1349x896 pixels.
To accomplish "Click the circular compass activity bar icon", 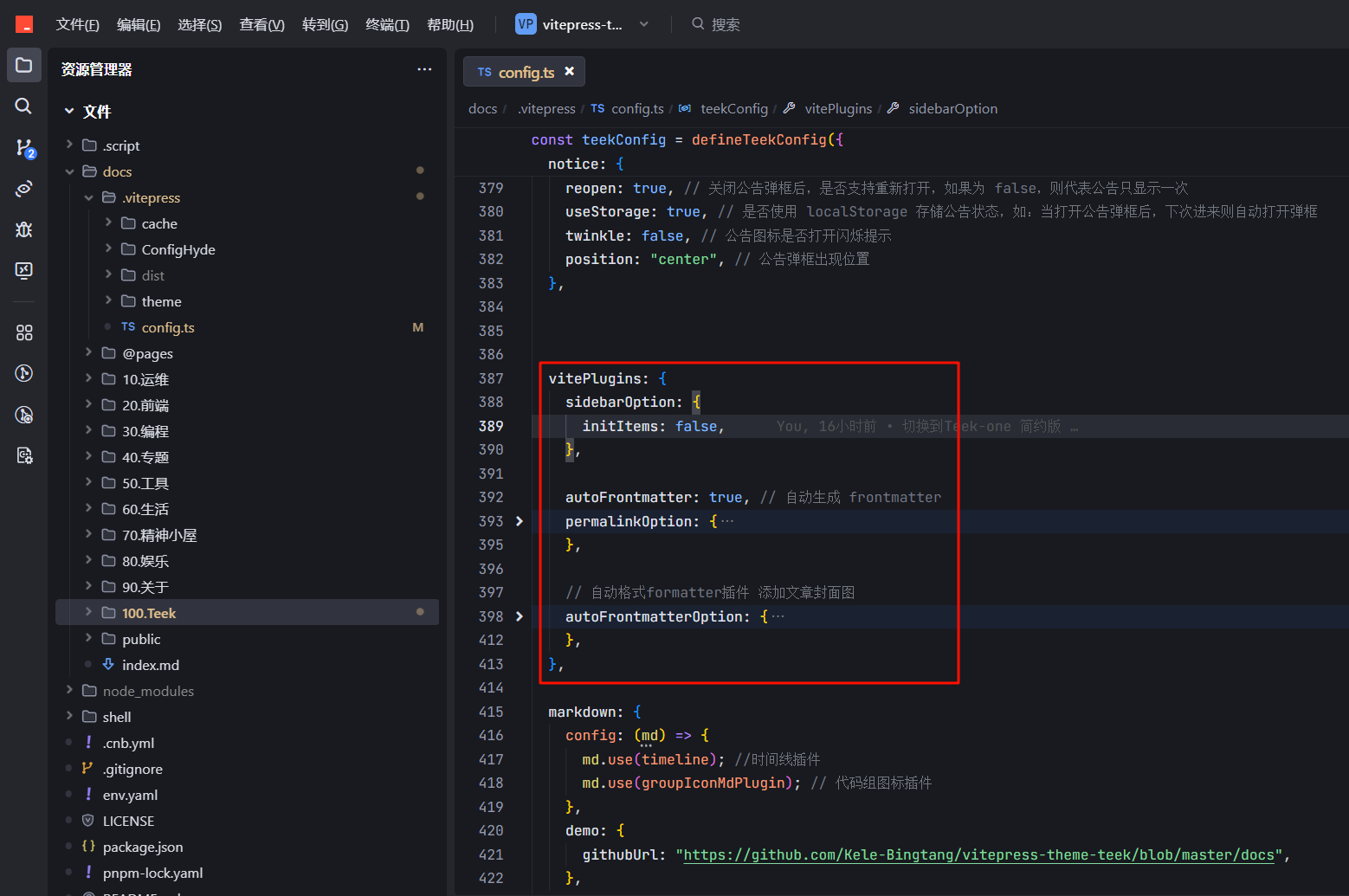I will 24,373.
